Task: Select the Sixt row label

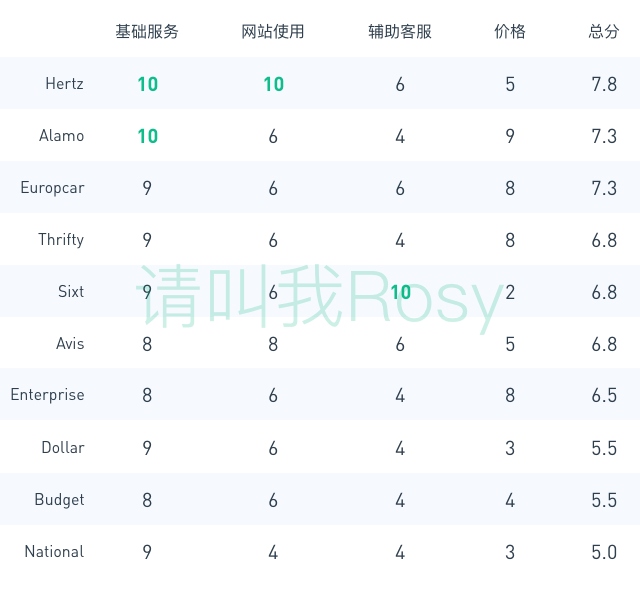Action: (71, 291)
